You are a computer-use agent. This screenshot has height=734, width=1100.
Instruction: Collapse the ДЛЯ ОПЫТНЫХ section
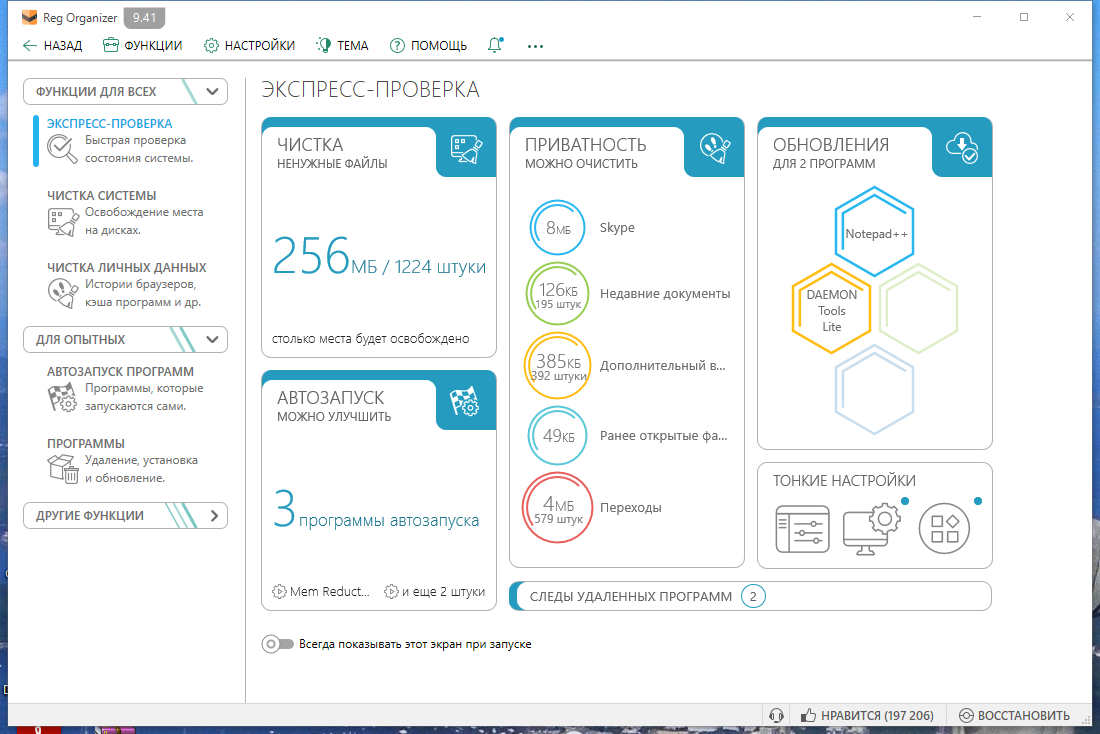point(211,340)
